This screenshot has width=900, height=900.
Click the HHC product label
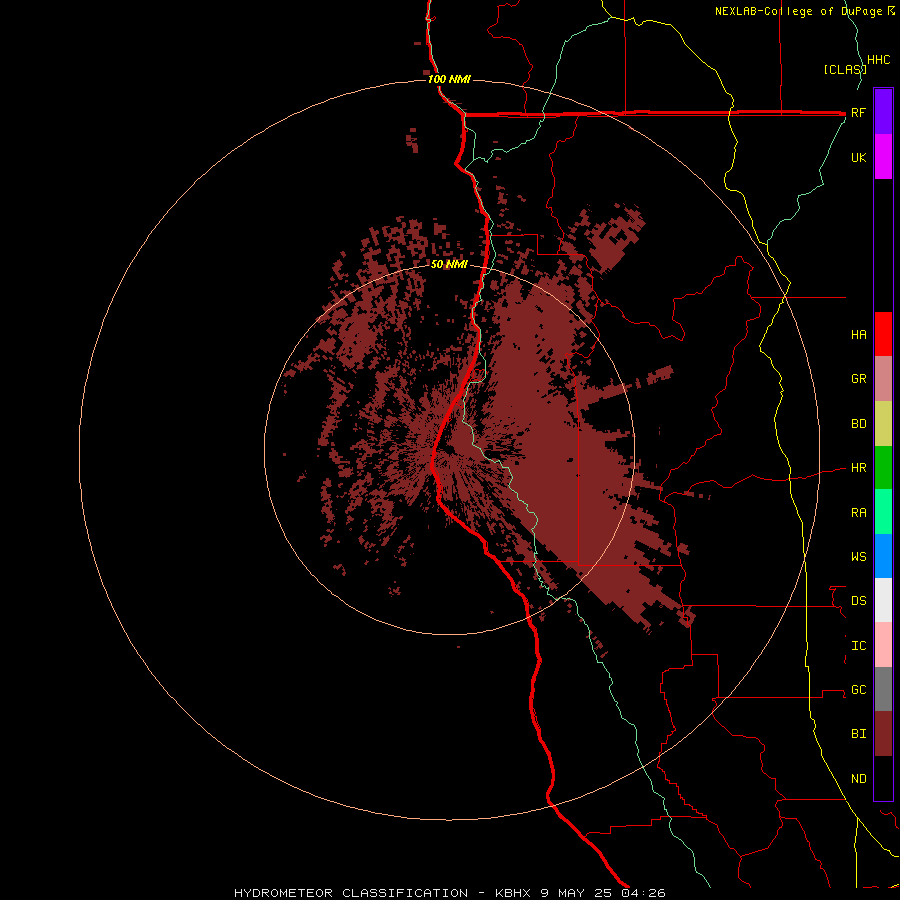tap(879, 60)
